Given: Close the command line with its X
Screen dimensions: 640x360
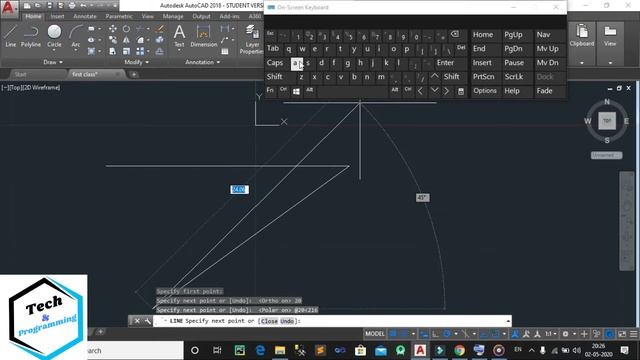Looking at the screenshot, I should click(137, 321).
